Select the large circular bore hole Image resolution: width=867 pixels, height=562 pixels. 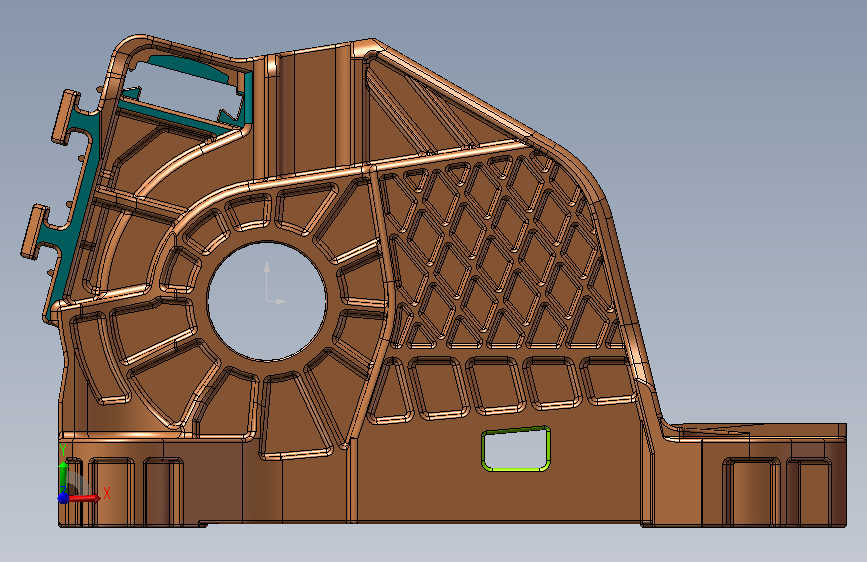click(267, 301)
